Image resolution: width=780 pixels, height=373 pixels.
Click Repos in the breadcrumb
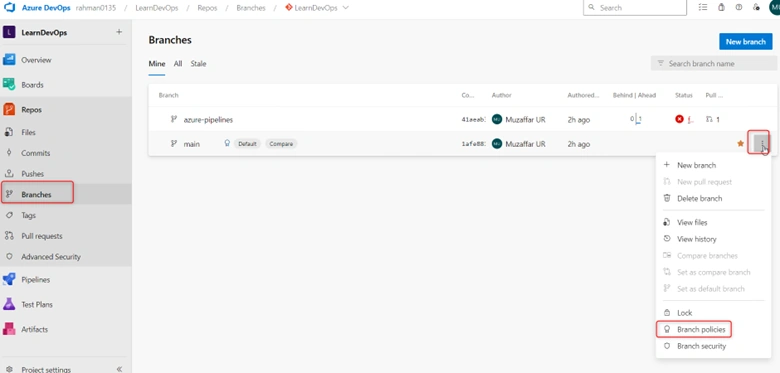[207, 8]
